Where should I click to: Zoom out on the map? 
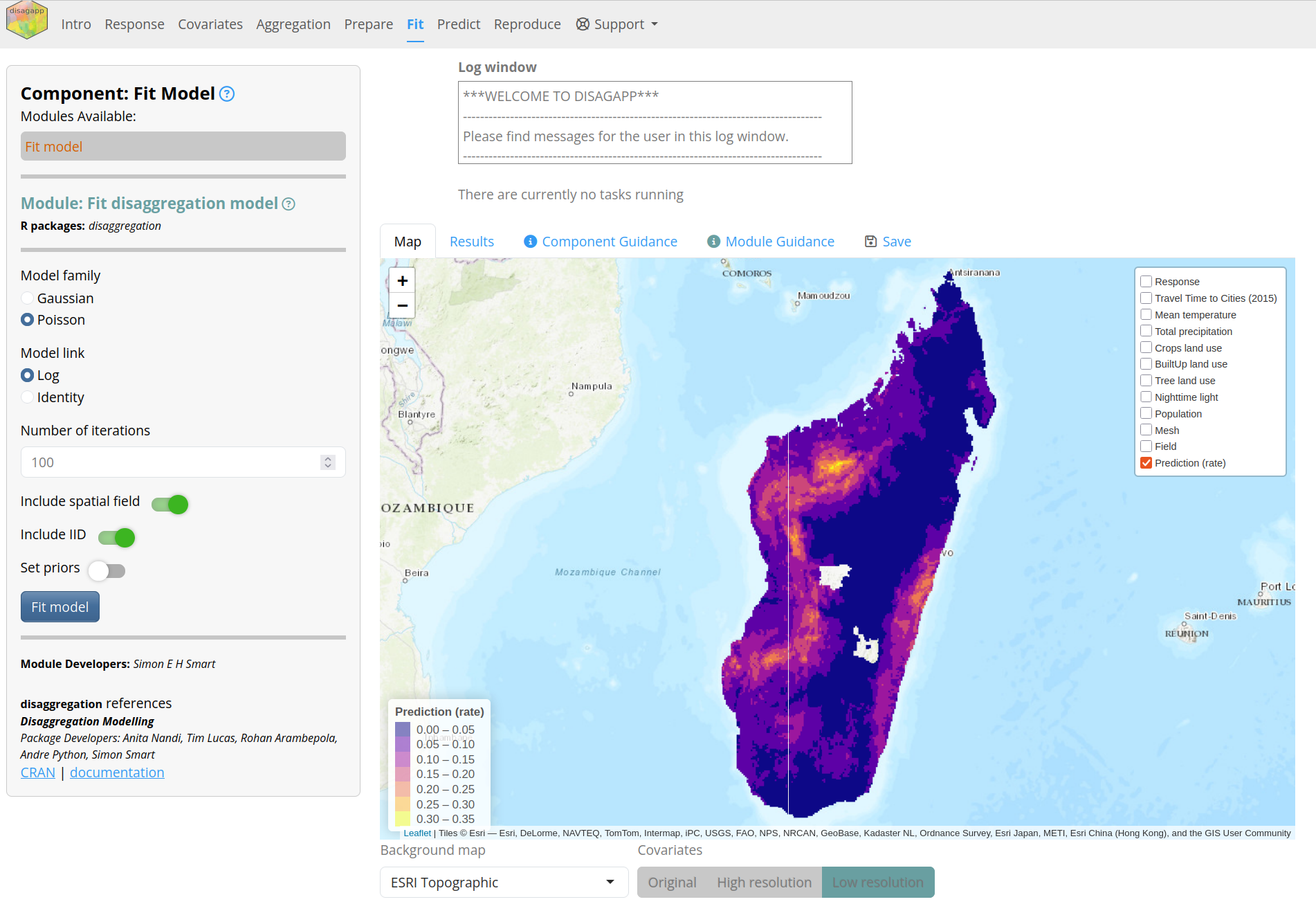[x=402, y=305]
